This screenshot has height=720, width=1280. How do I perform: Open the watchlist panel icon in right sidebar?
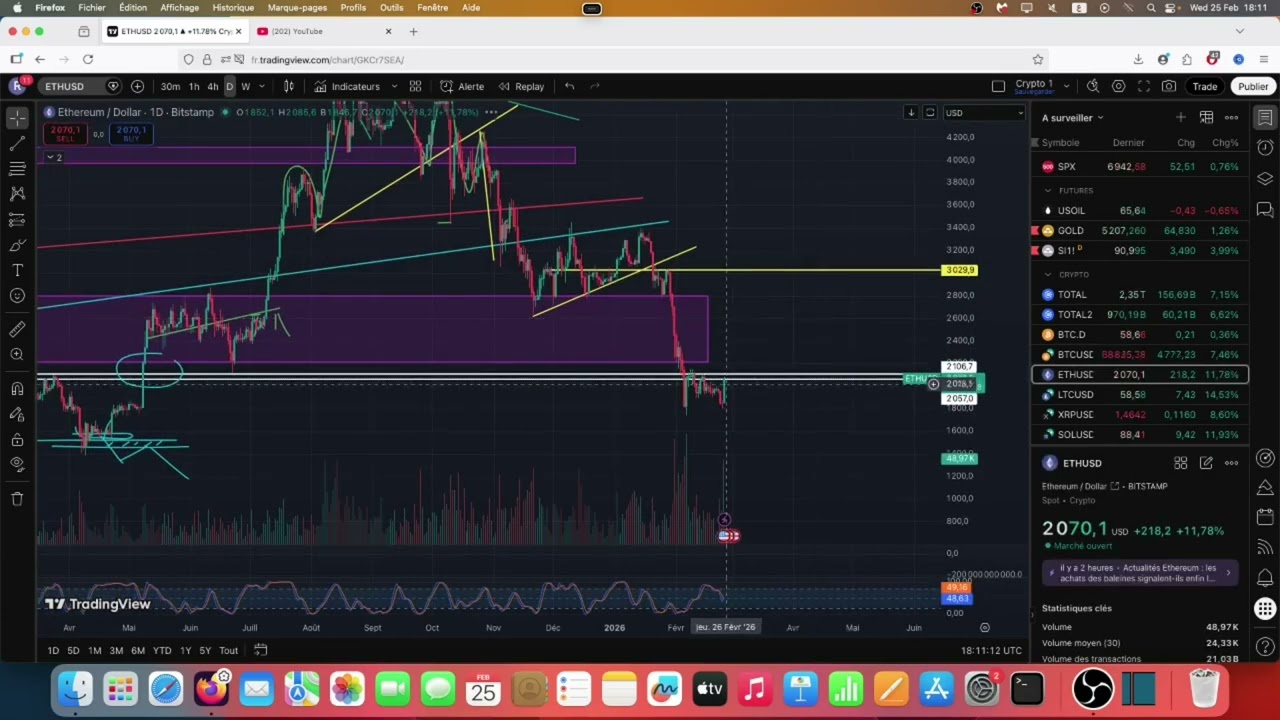(x=1265, y=118)
